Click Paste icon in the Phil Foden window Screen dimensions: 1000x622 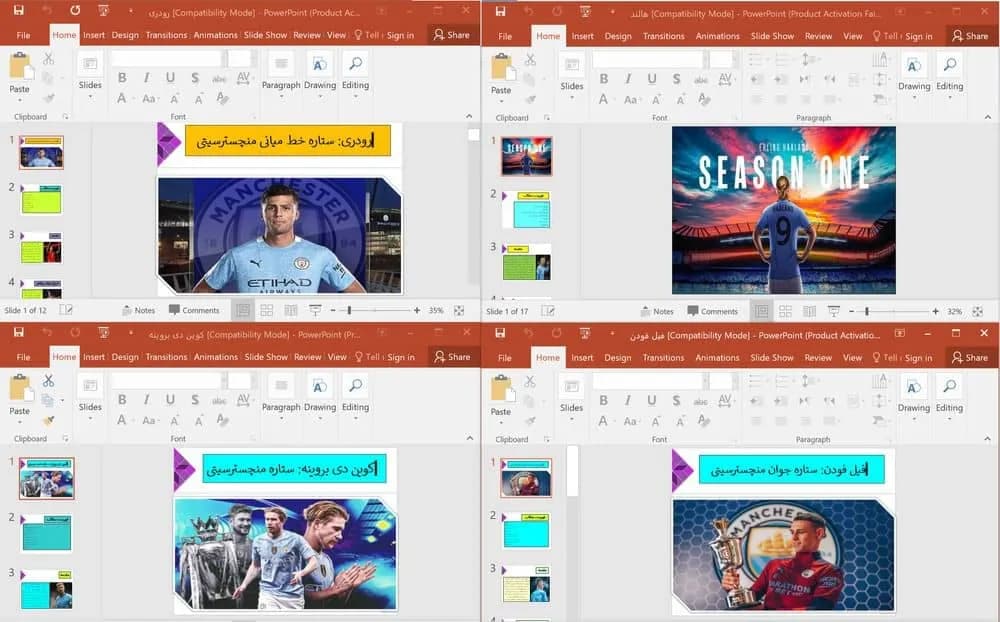[x=501, y=389]
